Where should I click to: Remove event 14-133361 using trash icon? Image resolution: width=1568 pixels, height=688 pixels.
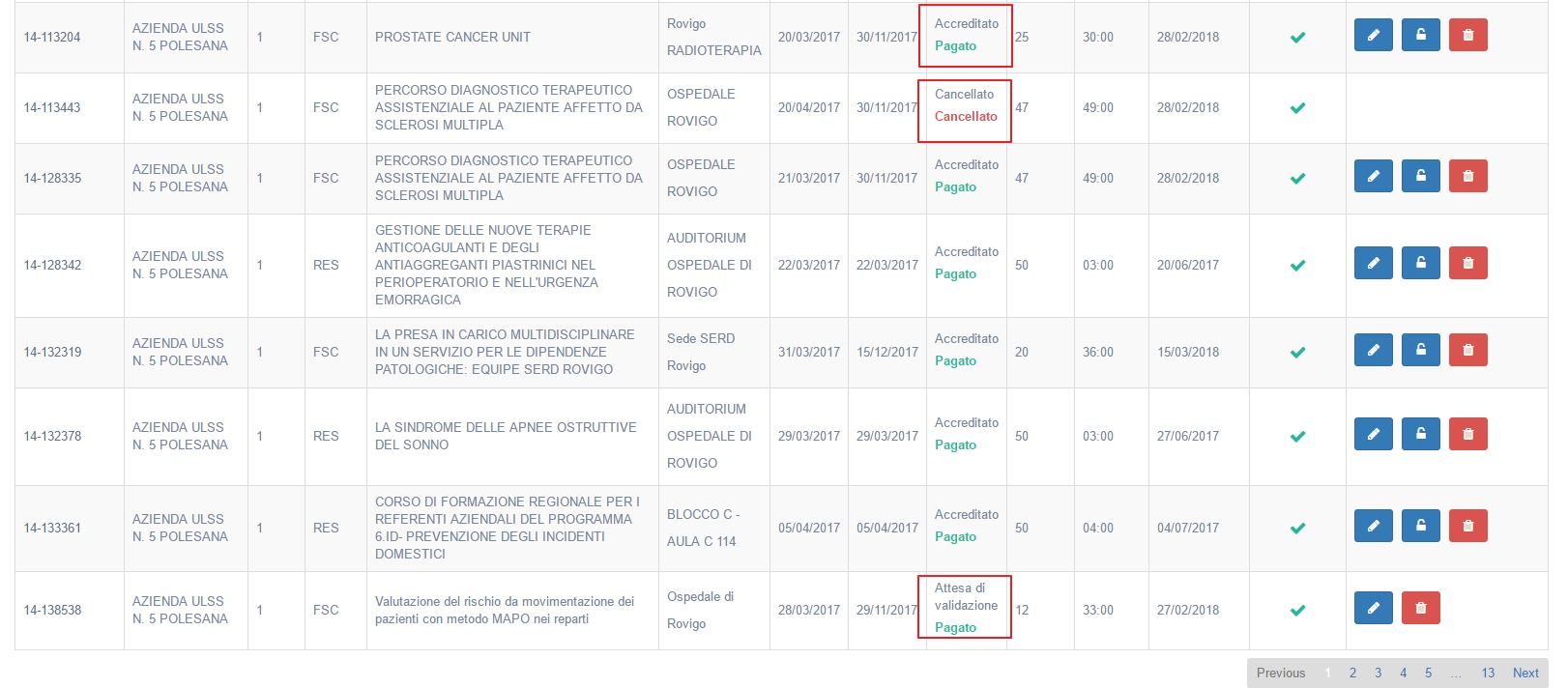point(1467,526)
